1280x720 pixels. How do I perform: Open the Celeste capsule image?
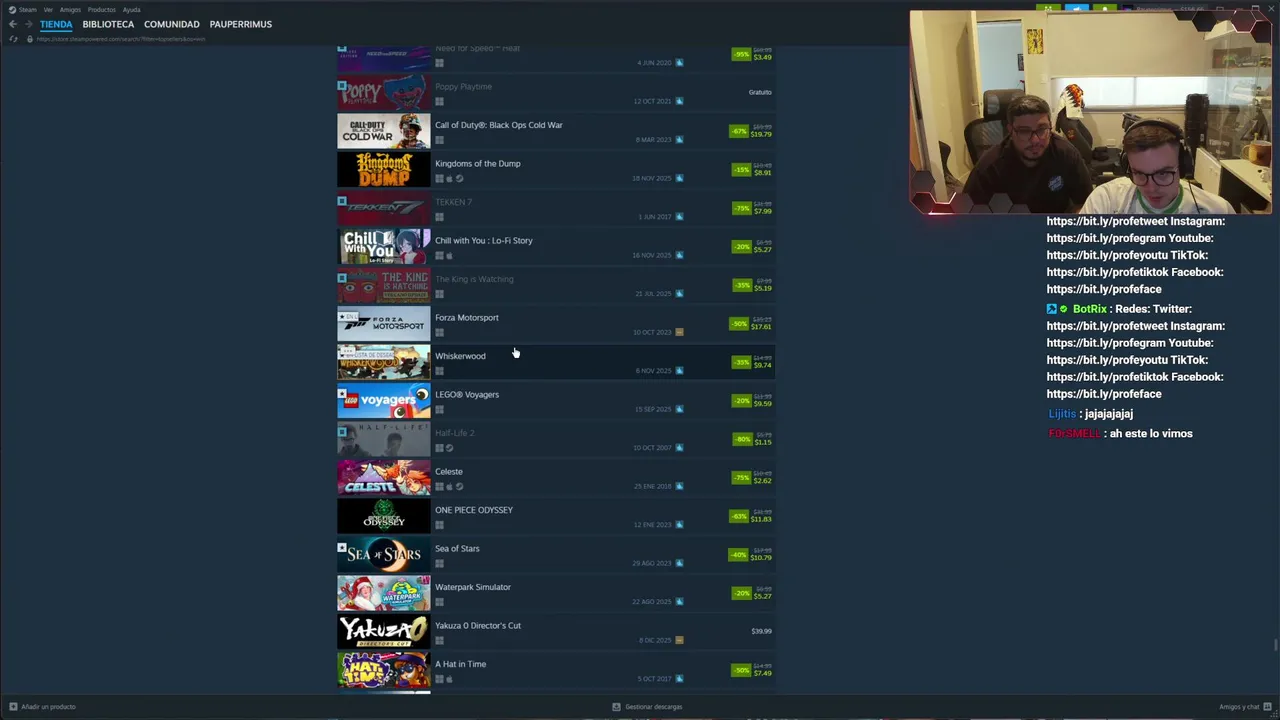coord(384,478)
